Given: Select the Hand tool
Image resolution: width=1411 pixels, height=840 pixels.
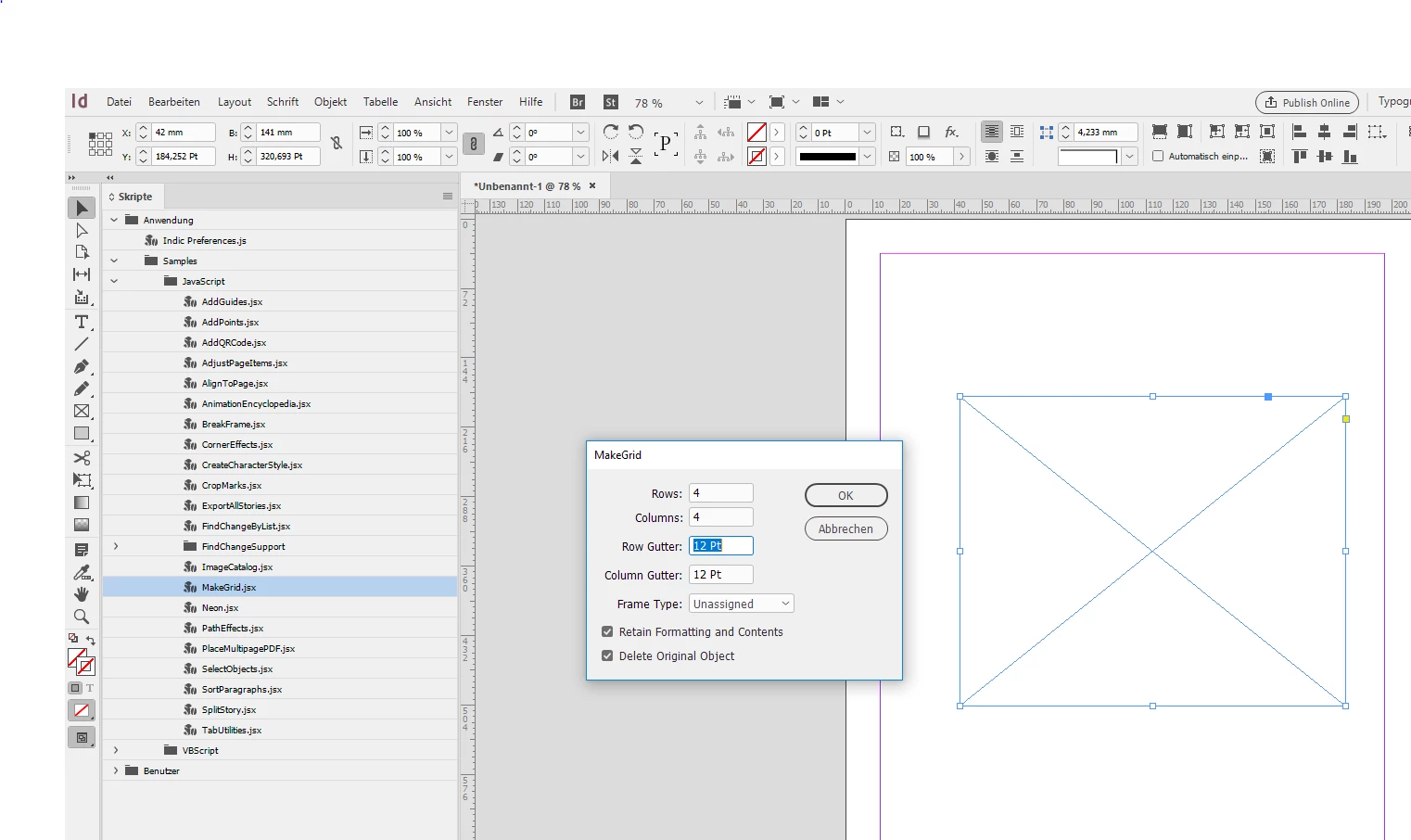Looking at the screenshot, I should (x=82, y=594).
